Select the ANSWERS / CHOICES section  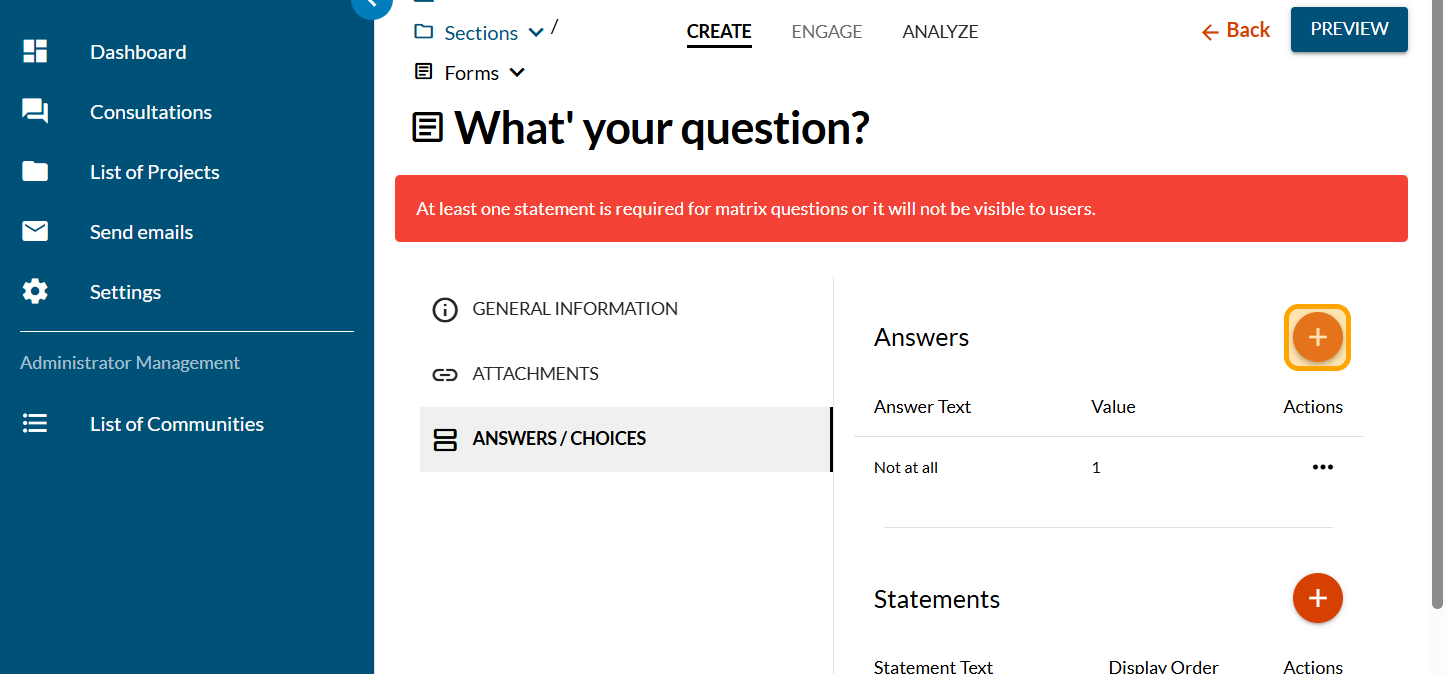click(x=559, y=439)
